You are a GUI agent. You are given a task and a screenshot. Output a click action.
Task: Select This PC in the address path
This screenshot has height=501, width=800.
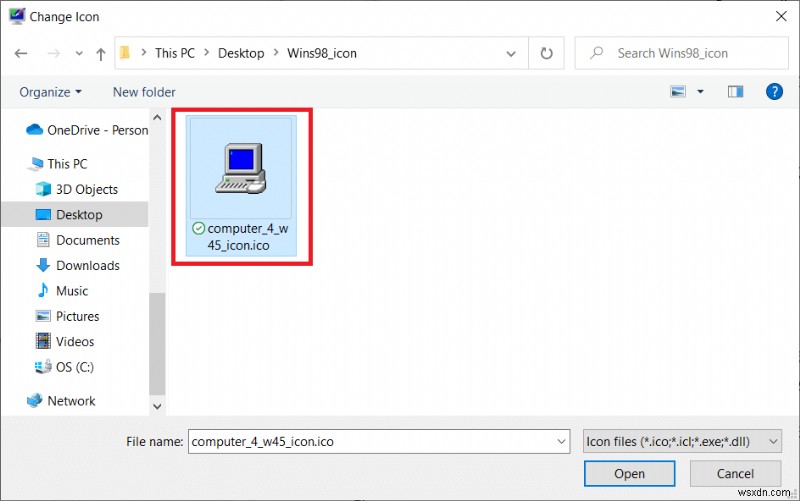(x=174, y=53)
